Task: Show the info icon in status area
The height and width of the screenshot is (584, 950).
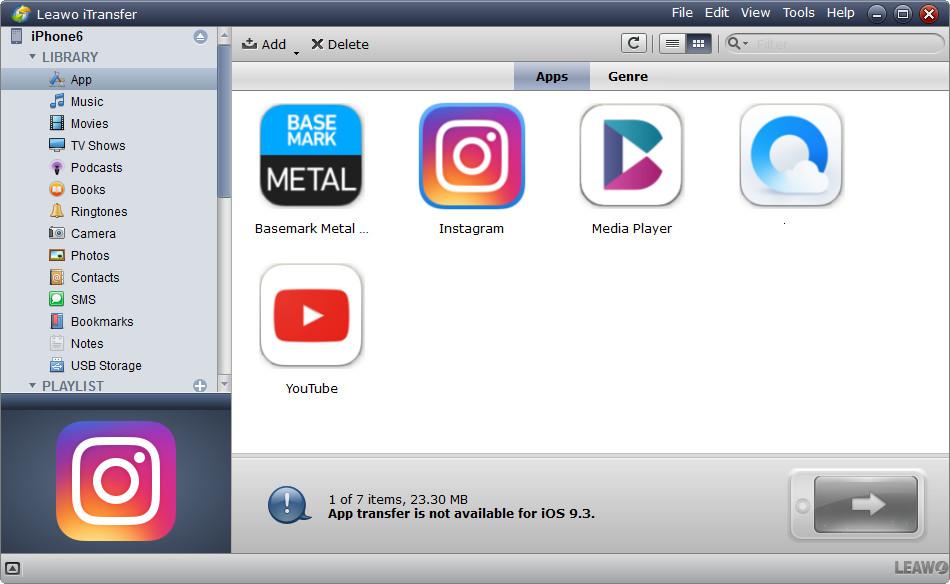Action: point(289,505)
